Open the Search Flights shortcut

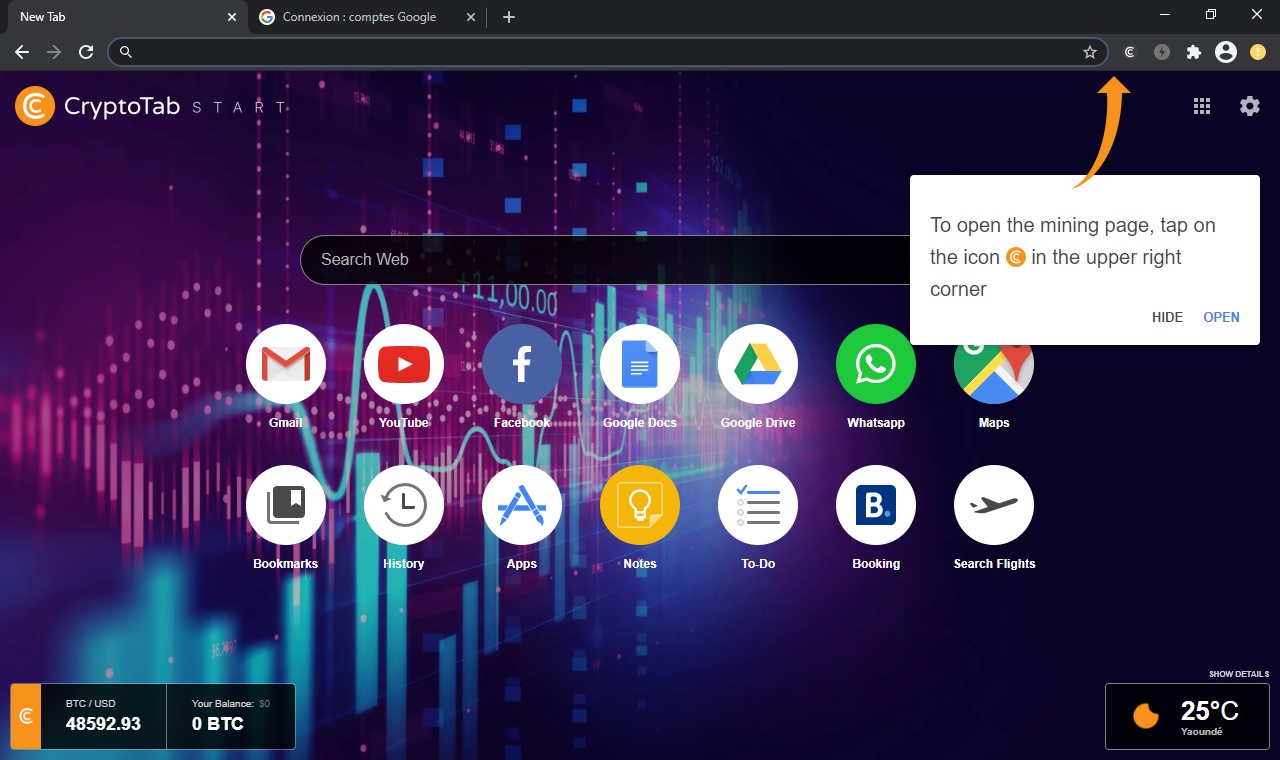tap(994, 505)
